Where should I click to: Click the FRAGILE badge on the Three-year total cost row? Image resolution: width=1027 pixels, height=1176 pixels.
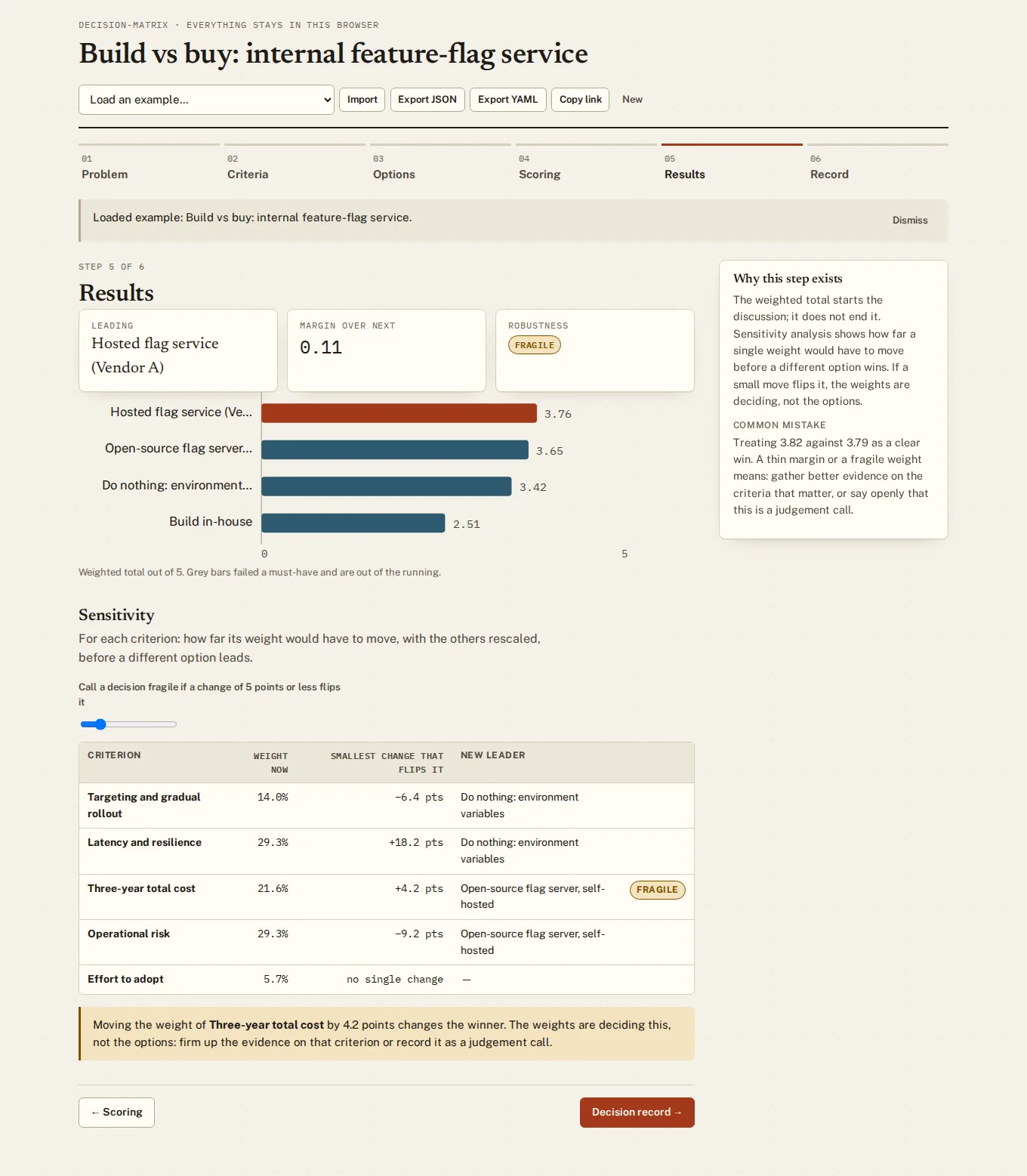[657, 890]
